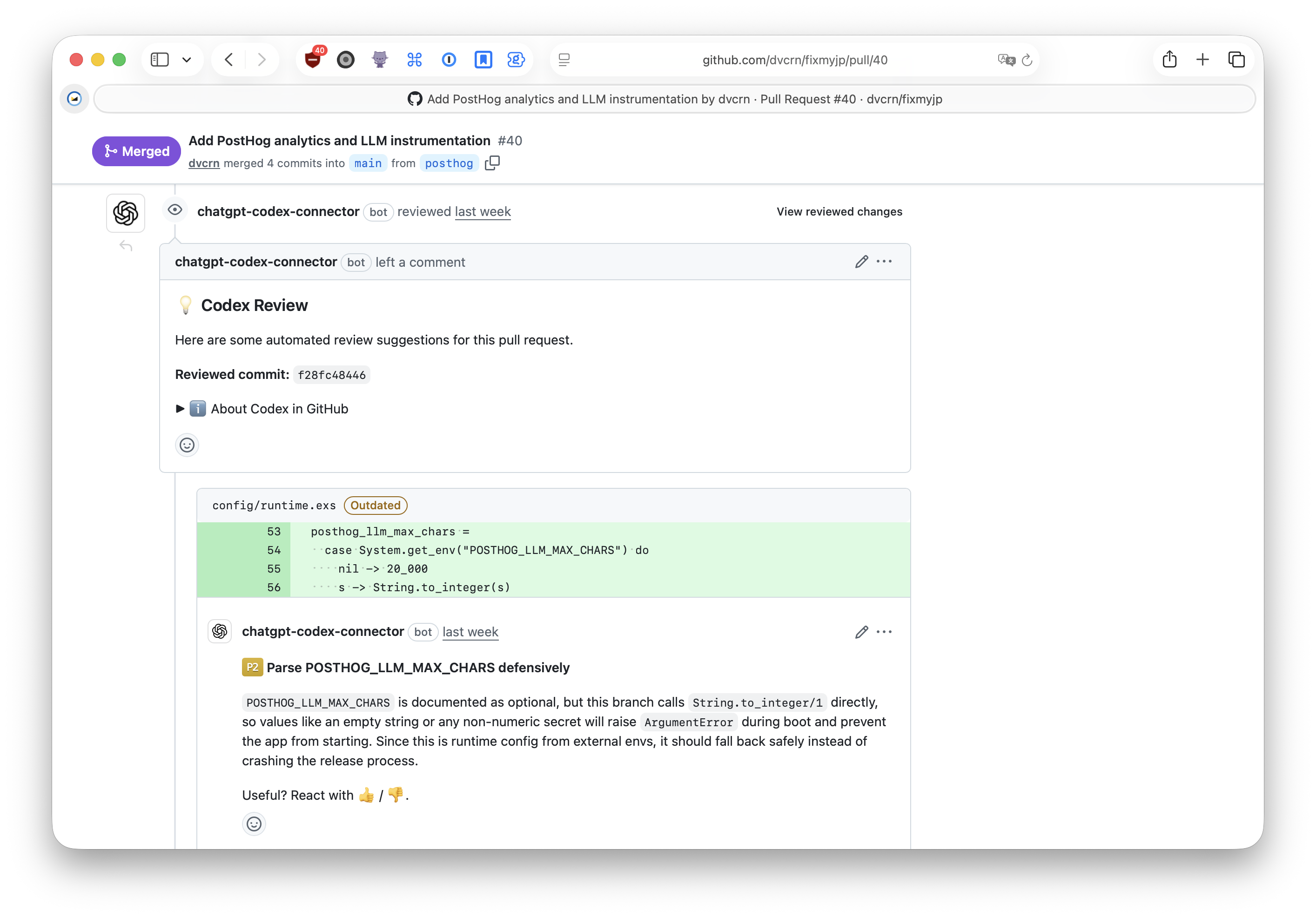Viewport: 1316px width, 918px height.
Task: Open the share icon in the toolbar
Action: (x=1170, y=59)
